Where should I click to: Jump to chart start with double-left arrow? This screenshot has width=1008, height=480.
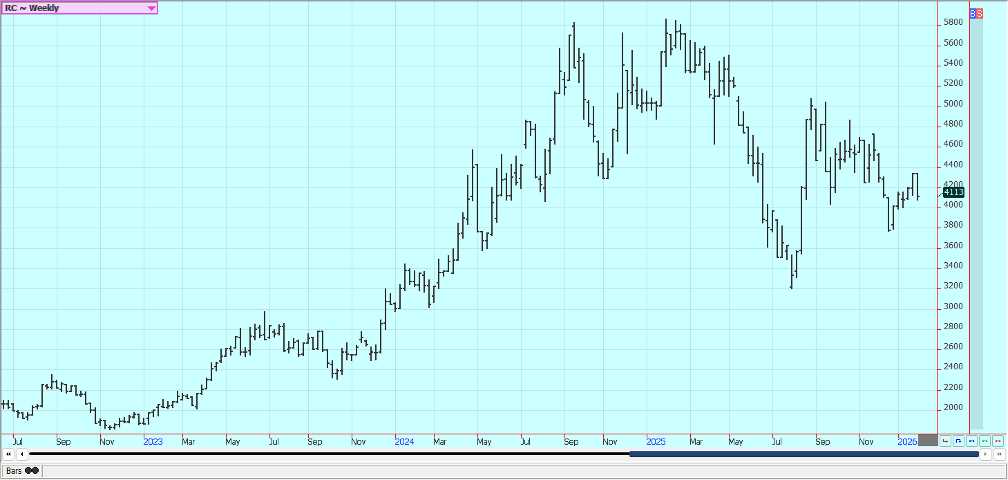pyautogui.click(x=8, y=454)
